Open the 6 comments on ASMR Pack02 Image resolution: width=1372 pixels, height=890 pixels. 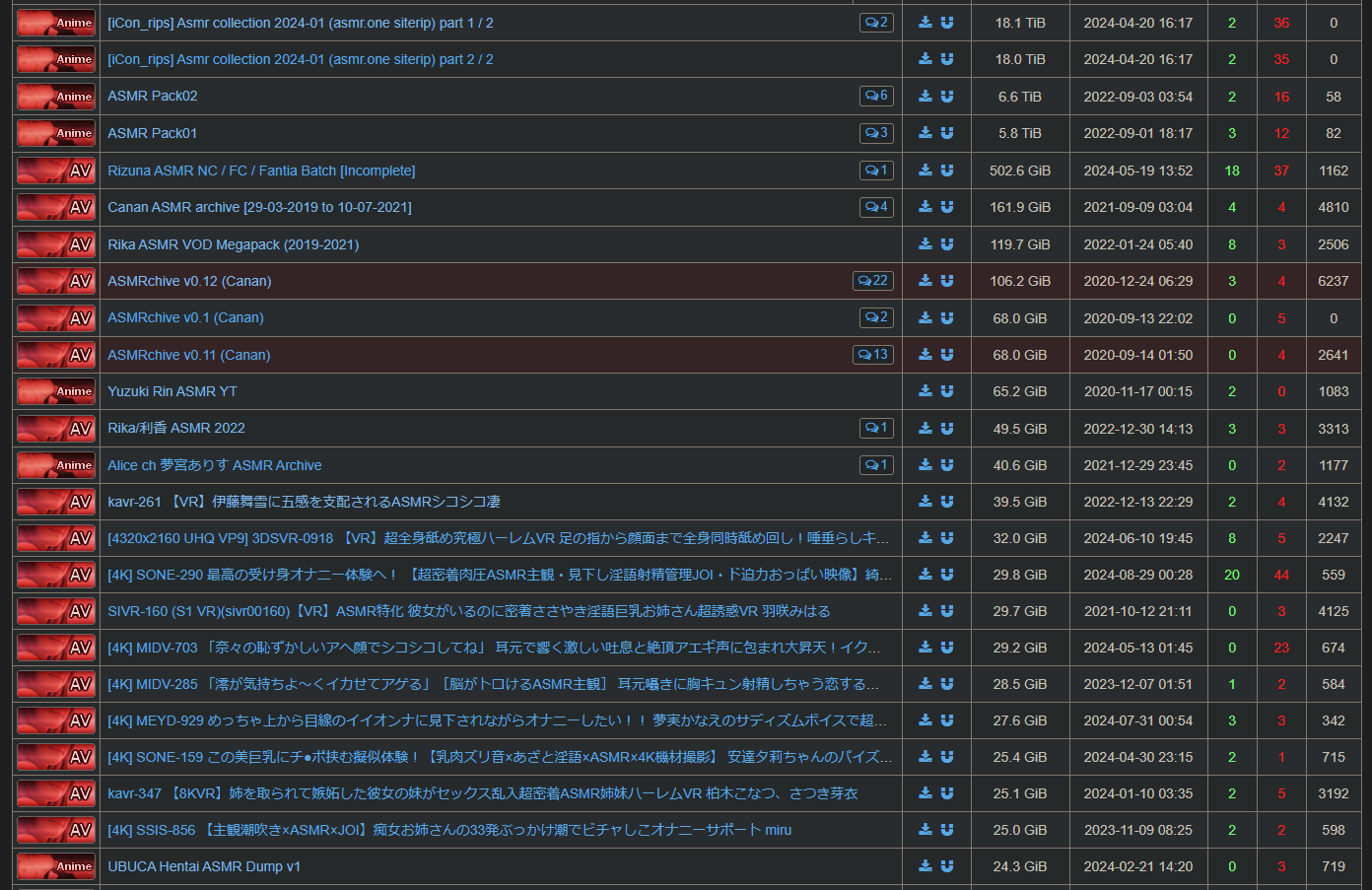(876, 96)
